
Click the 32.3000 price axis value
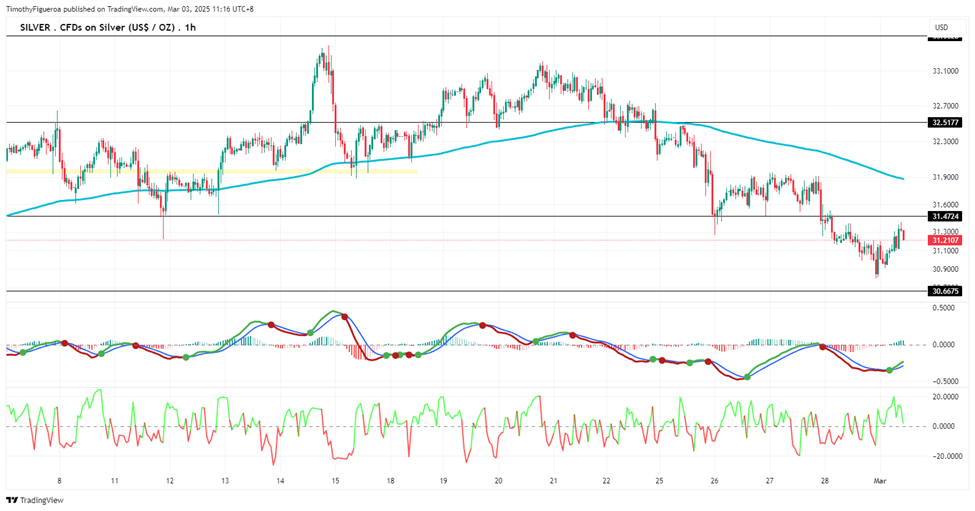tap(945, 142)
